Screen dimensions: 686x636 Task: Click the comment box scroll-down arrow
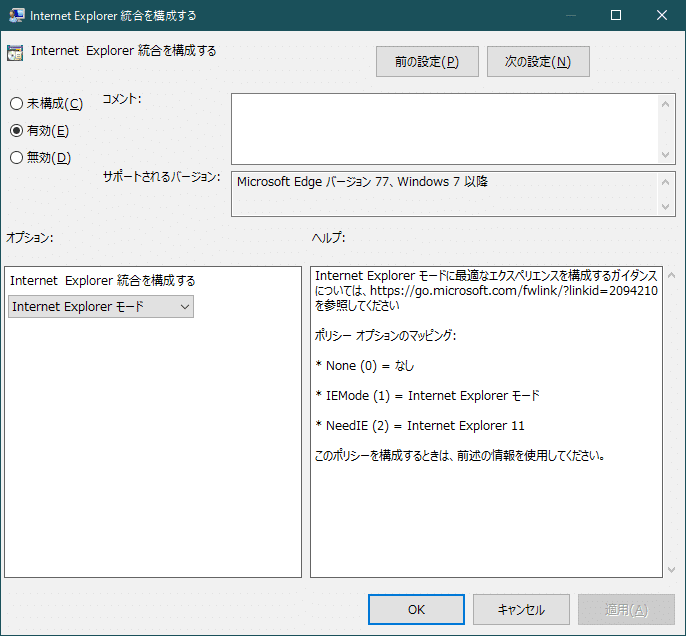click(665, 155)
